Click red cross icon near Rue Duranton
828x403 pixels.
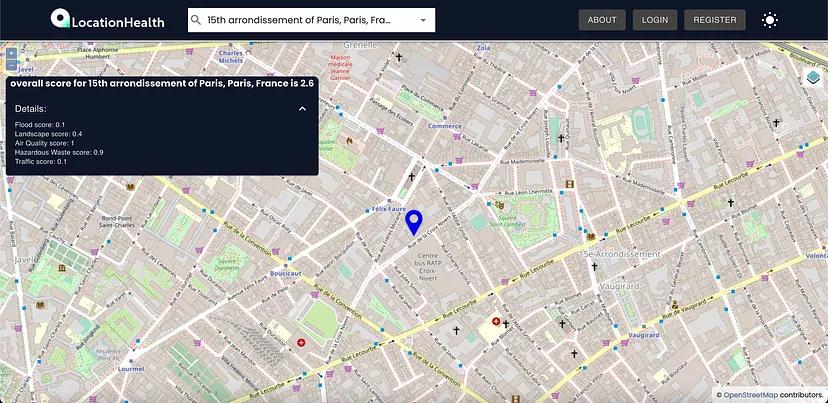pos(301,342)
